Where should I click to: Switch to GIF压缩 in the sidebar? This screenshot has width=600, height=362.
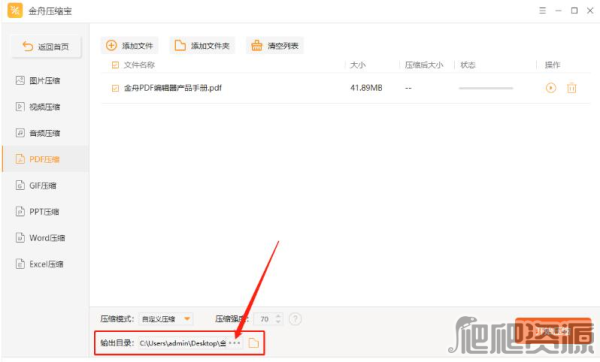click(x=36, y=186)
